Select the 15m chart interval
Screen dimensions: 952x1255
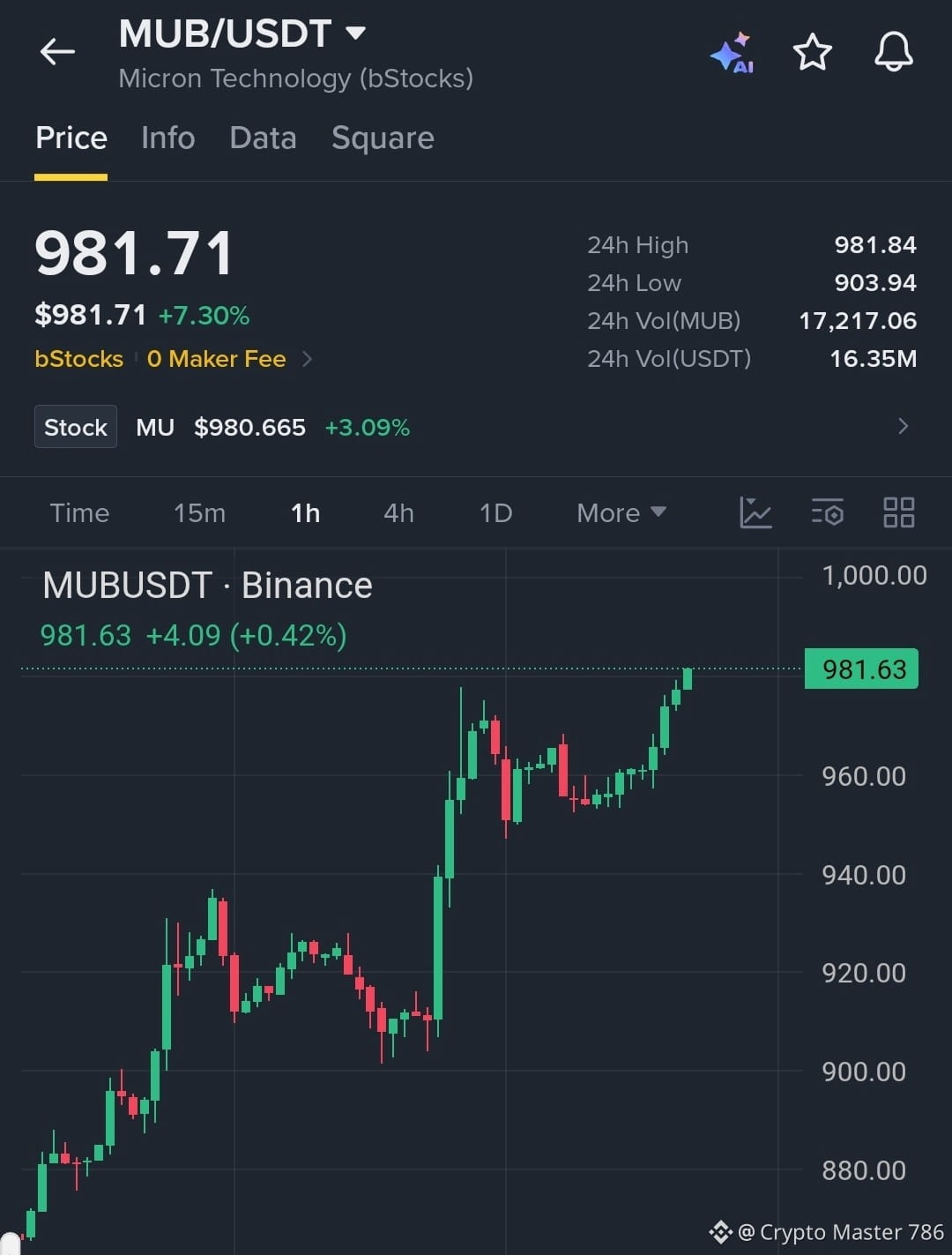[199, 512]
